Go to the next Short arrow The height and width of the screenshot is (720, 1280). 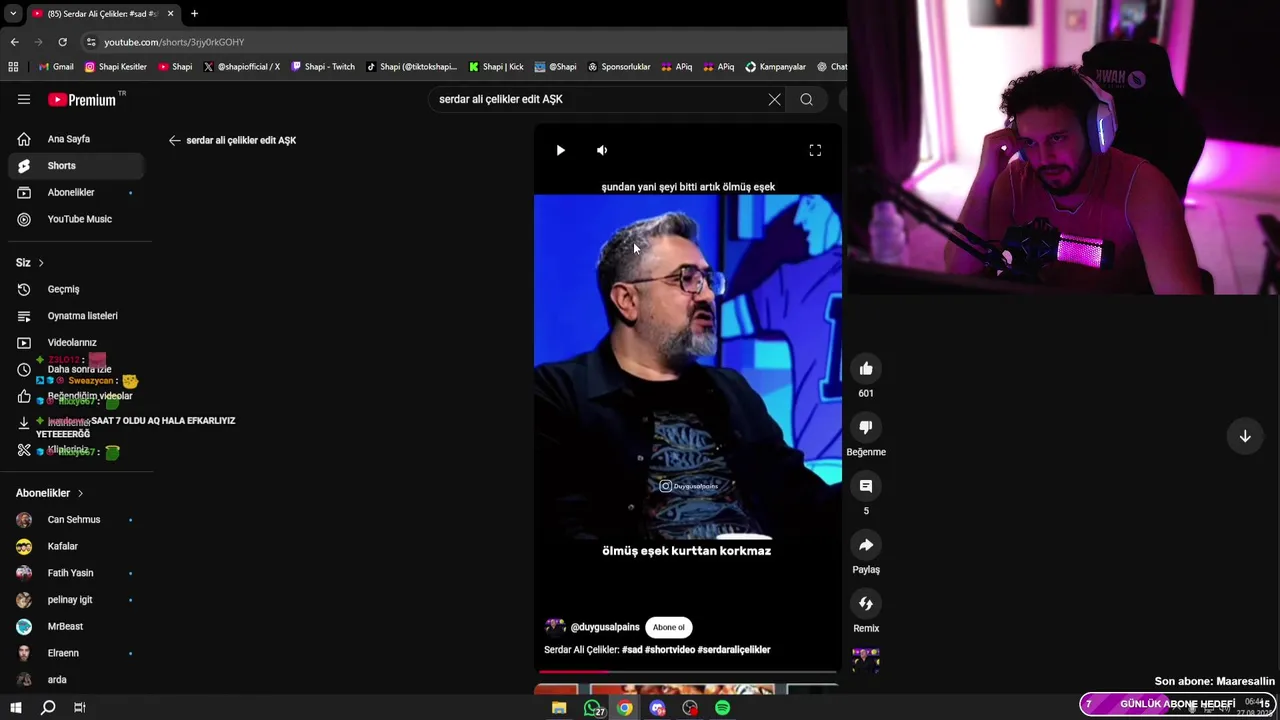[x=1245, y=436]
